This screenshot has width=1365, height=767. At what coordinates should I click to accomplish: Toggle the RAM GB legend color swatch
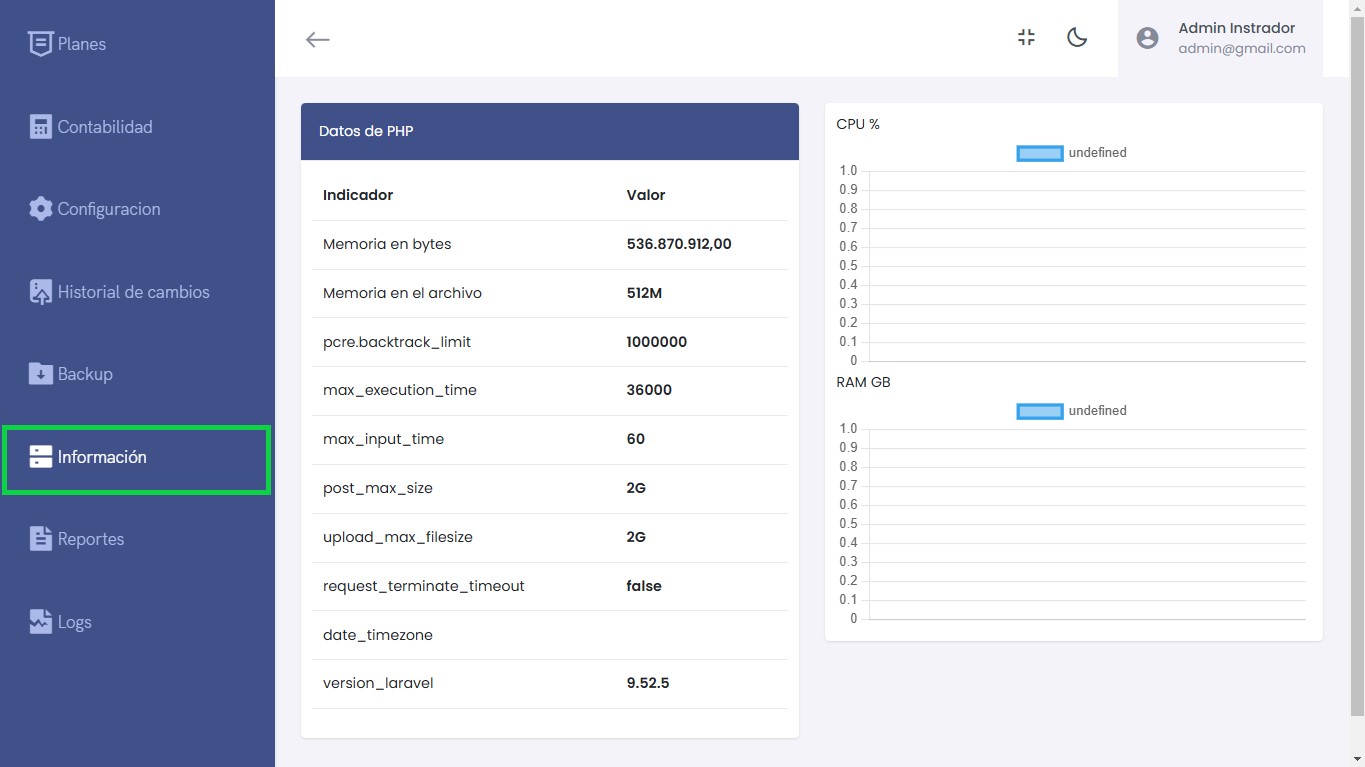(1039, 411)
